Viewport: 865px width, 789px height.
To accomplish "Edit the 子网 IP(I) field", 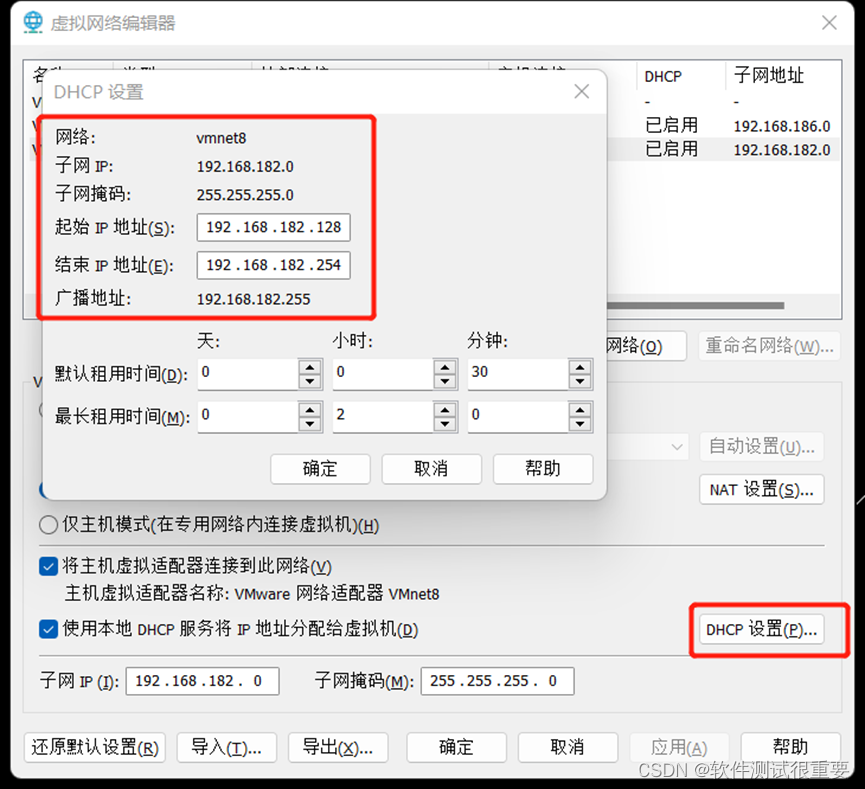I will click(202, 681).
